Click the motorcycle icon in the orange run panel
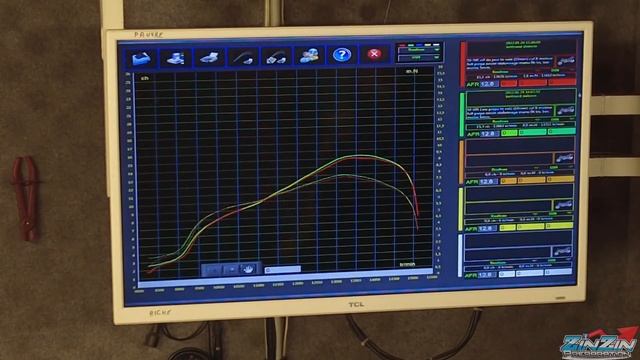Image resolution: width=640 pixels, height=360 pixels. tap(564, 158)
